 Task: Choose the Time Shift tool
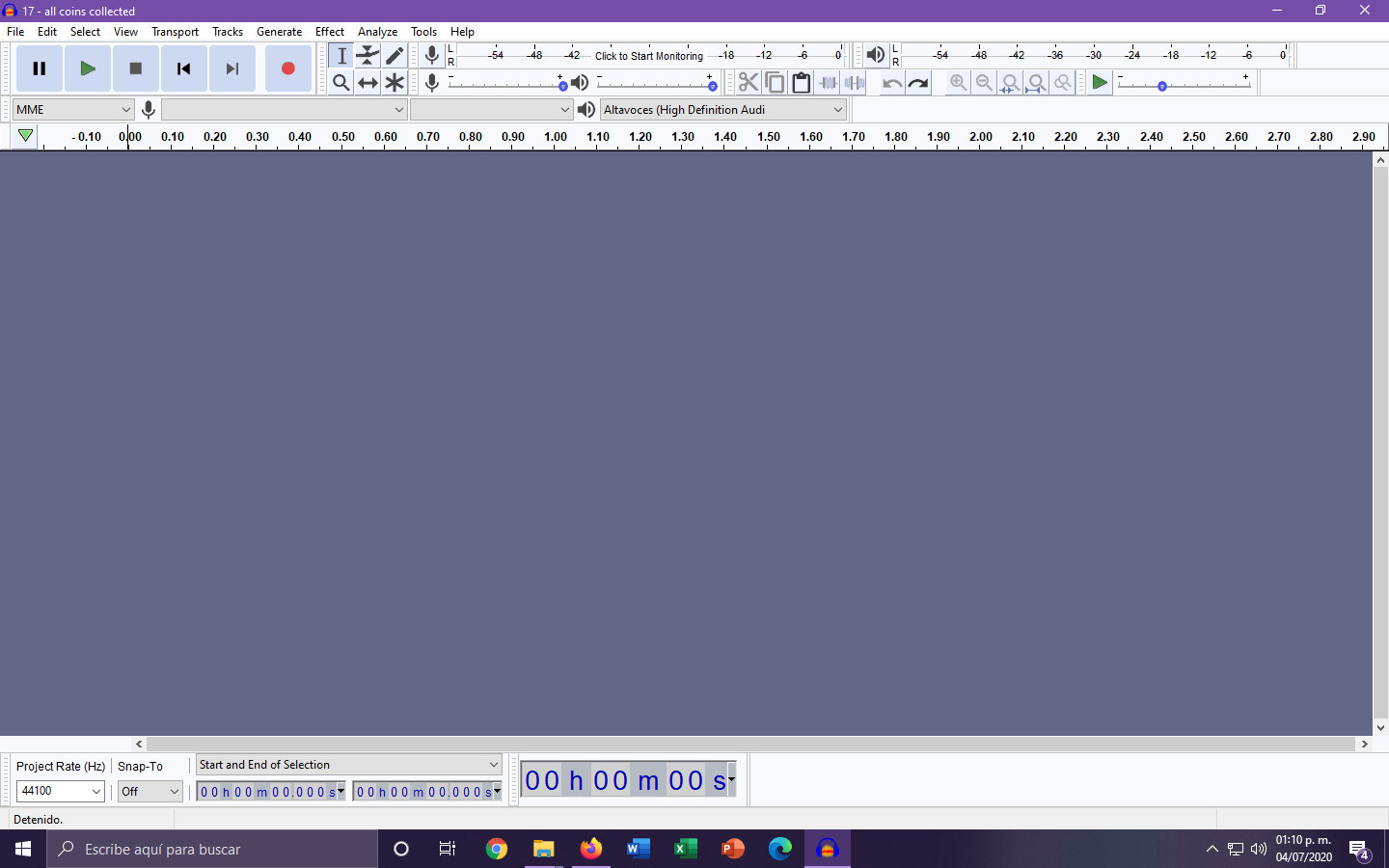[x=368, y=83]
